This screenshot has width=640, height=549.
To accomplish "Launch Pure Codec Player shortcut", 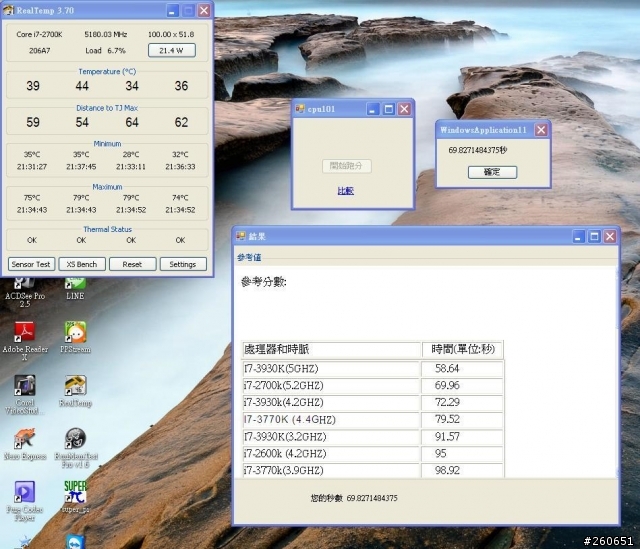I will tap(24, 494).
